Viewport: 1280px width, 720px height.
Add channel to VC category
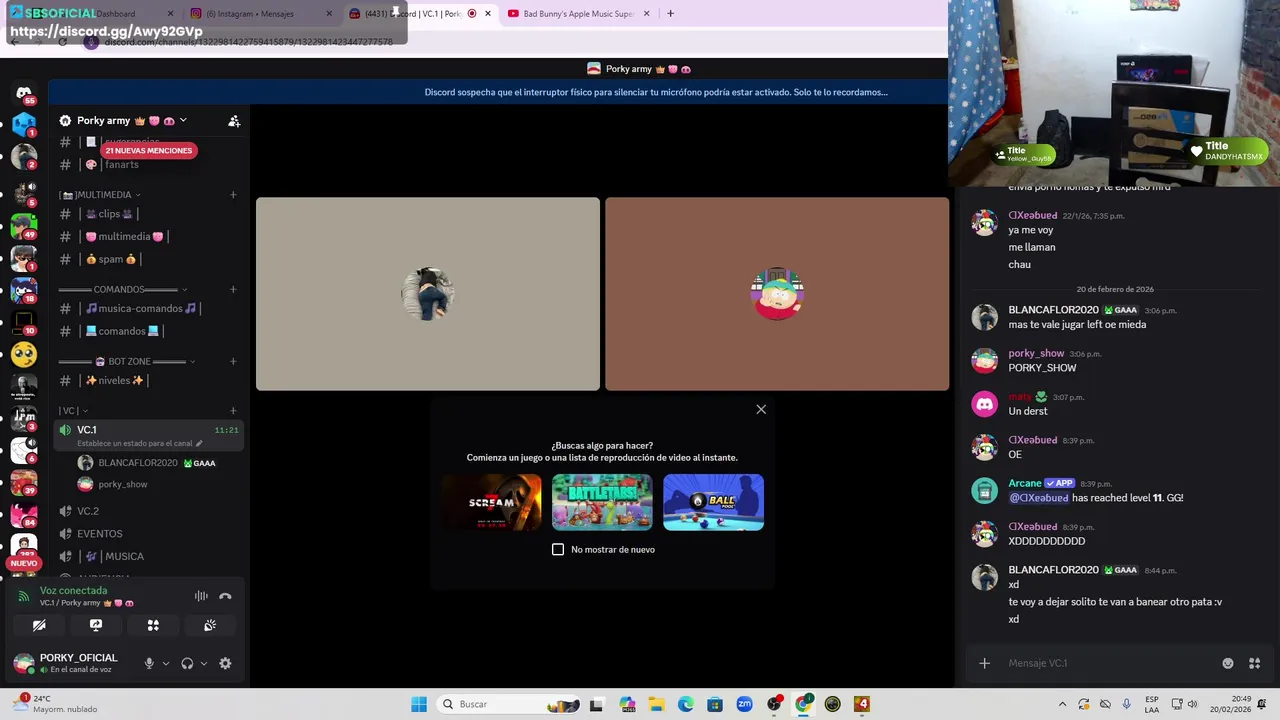(233, 410)
